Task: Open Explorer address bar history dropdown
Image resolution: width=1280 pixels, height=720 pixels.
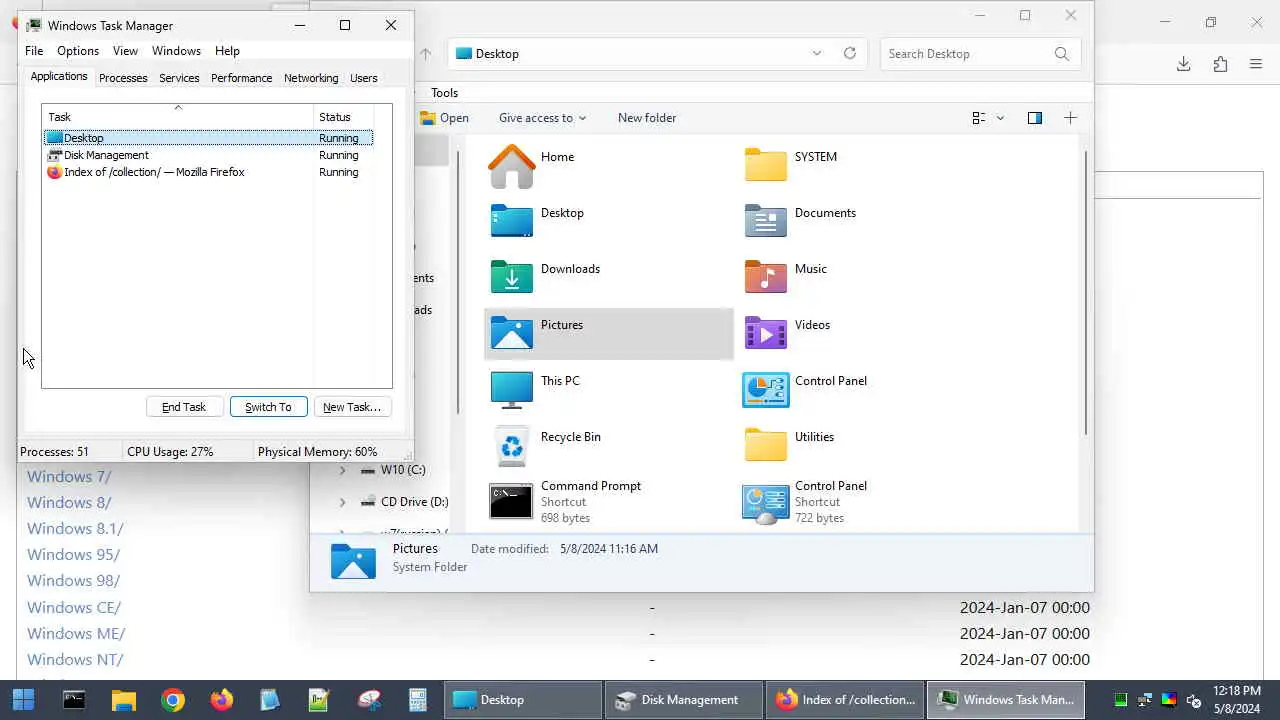Action: [x=817, y=54]
